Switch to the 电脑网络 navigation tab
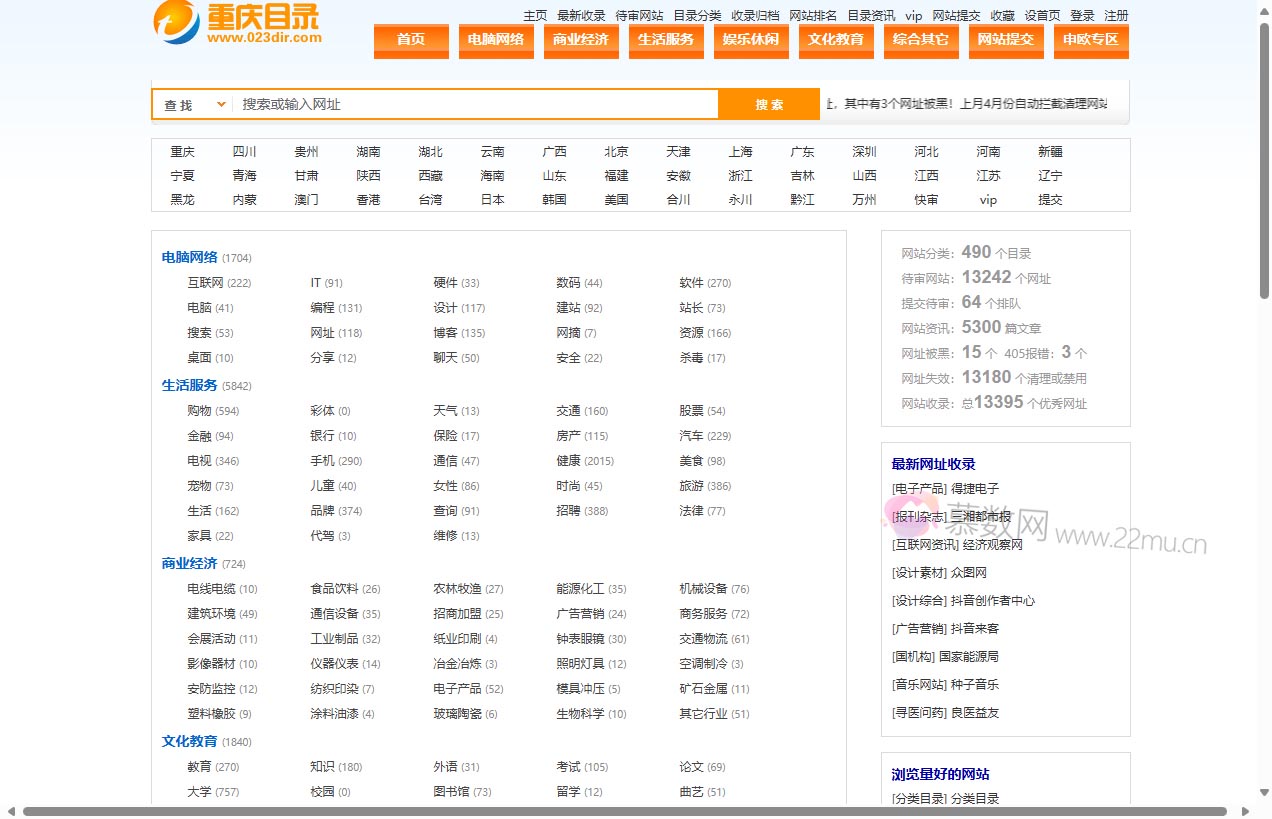This screenshot has height=819, width=1272. (x=496, y=41)
